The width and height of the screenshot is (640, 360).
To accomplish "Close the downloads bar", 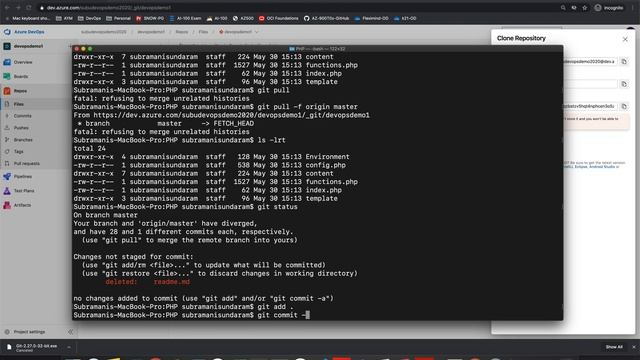I will pos(634,347).
